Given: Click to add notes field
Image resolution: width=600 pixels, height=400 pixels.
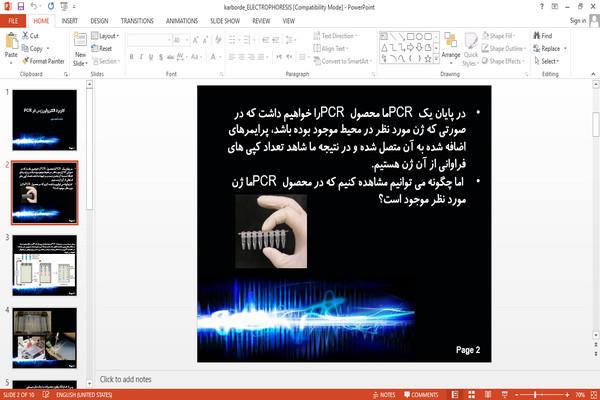Looking at the screenshot, I should click(x=125, y=379).
